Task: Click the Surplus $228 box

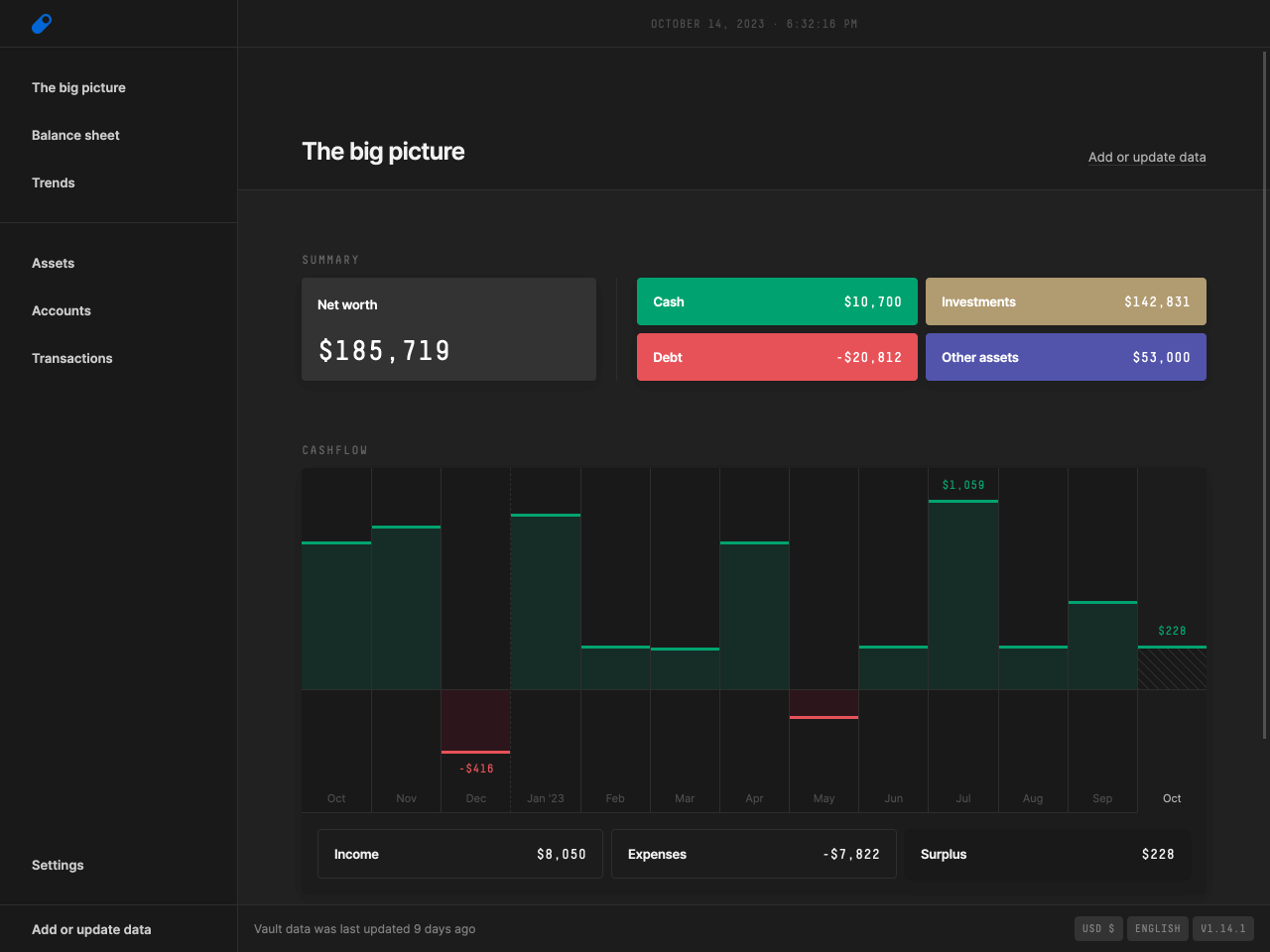Action: [x=1048, y=854]
